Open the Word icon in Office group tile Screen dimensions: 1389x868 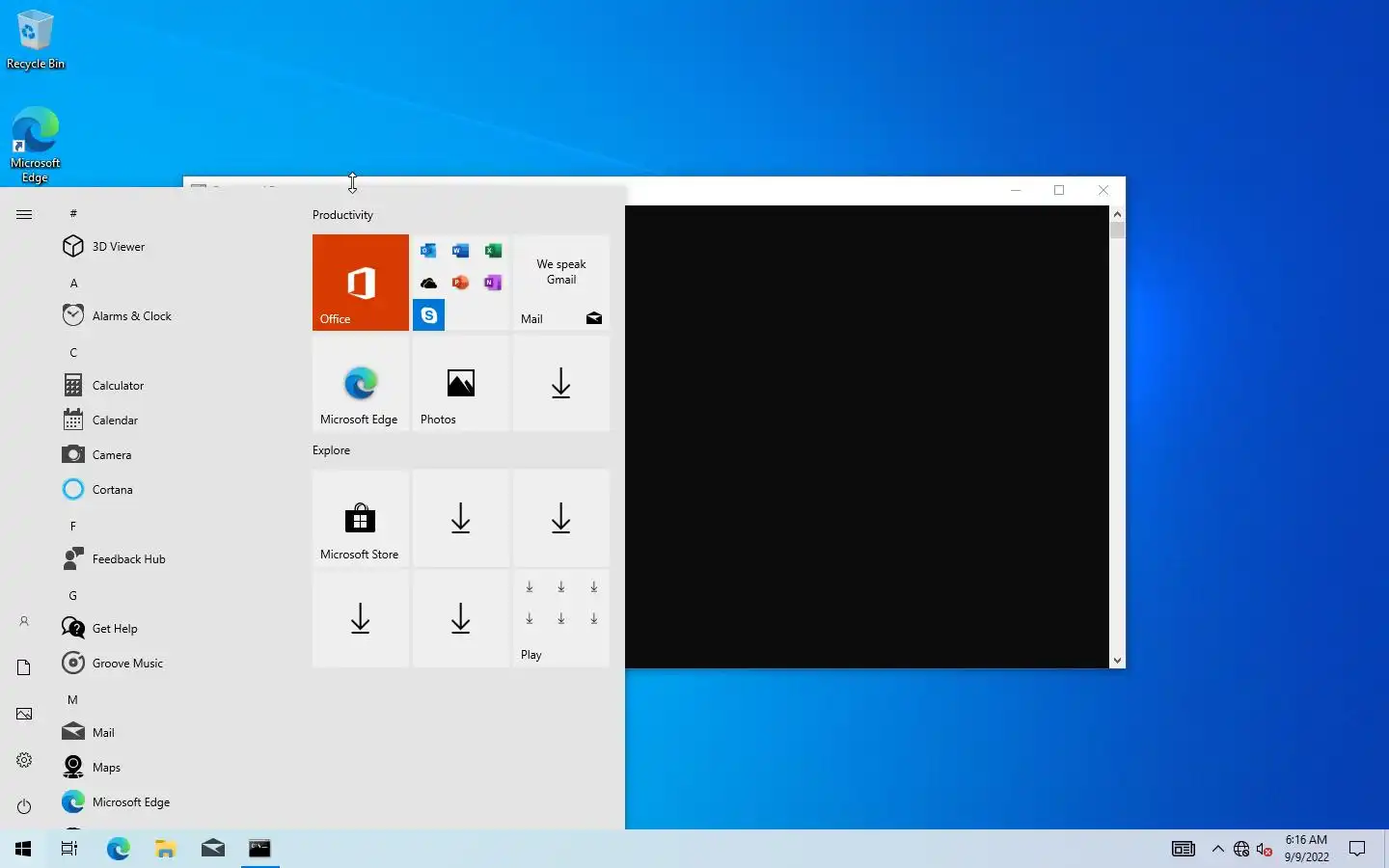461,251
